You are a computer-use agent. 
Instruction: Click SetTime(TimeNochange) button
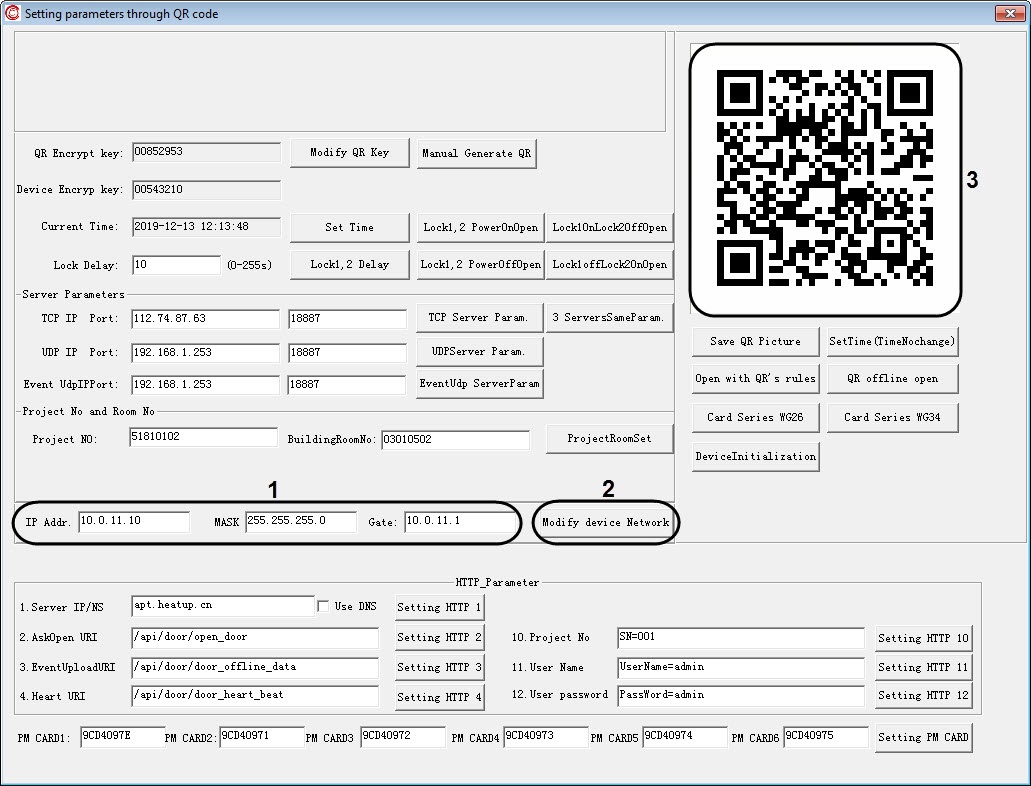coord(892,341)
